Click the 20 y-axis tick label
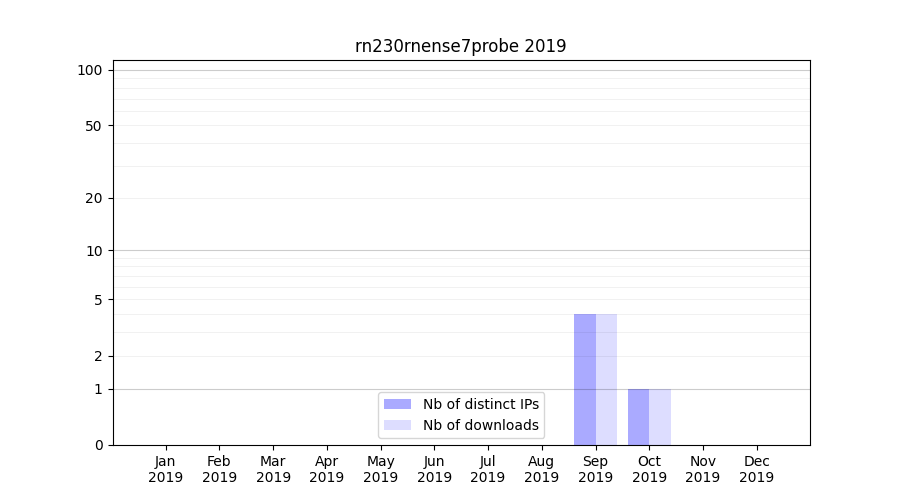Viewport: 900px width, 500px height. (x=94, y=198)
